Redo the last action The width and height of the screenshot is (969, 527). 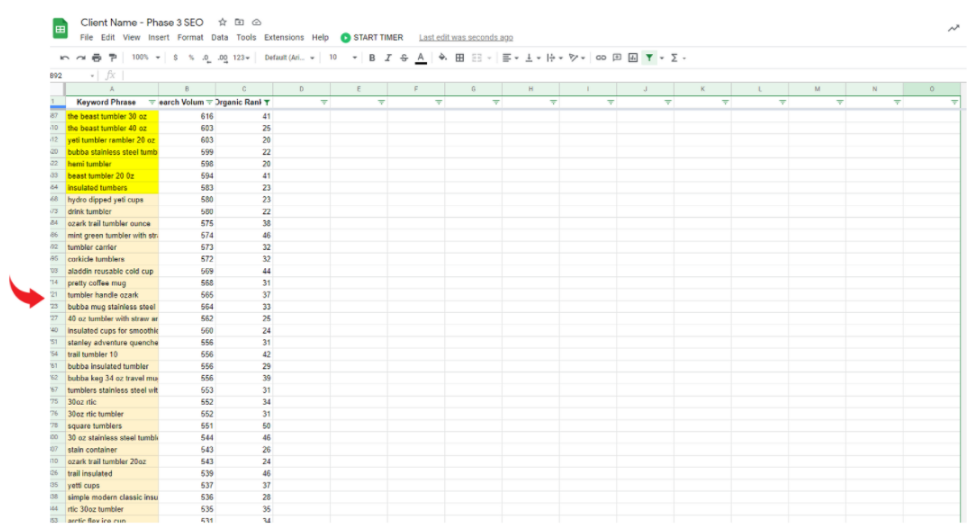click(x=80, y=57)
